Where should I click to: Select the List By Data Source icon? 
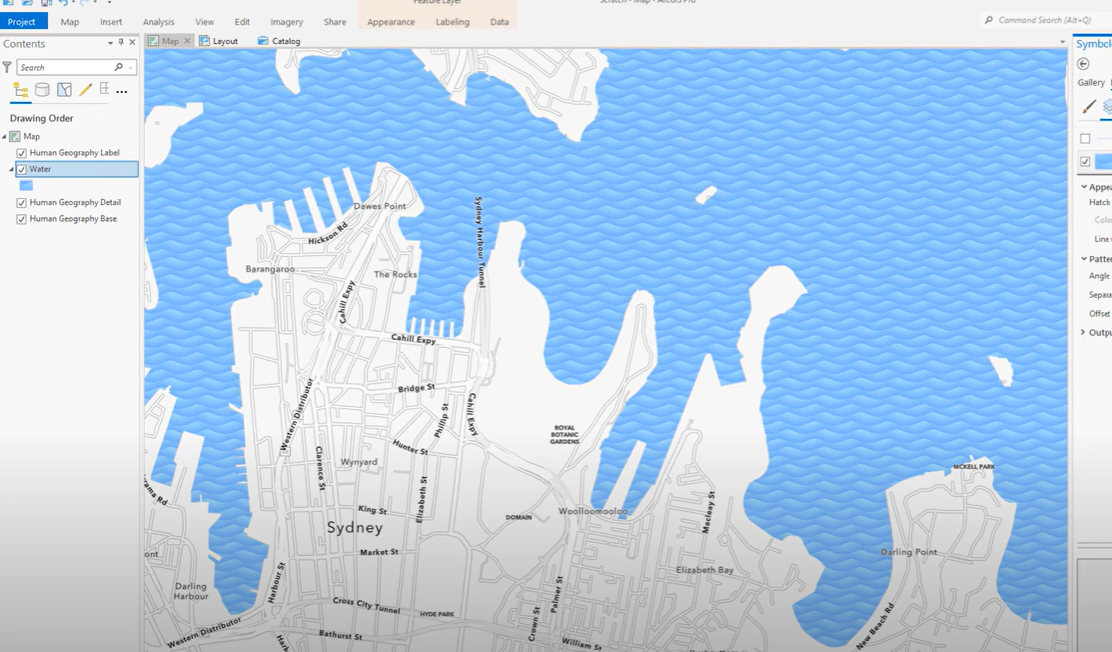[x=42, y=89]
